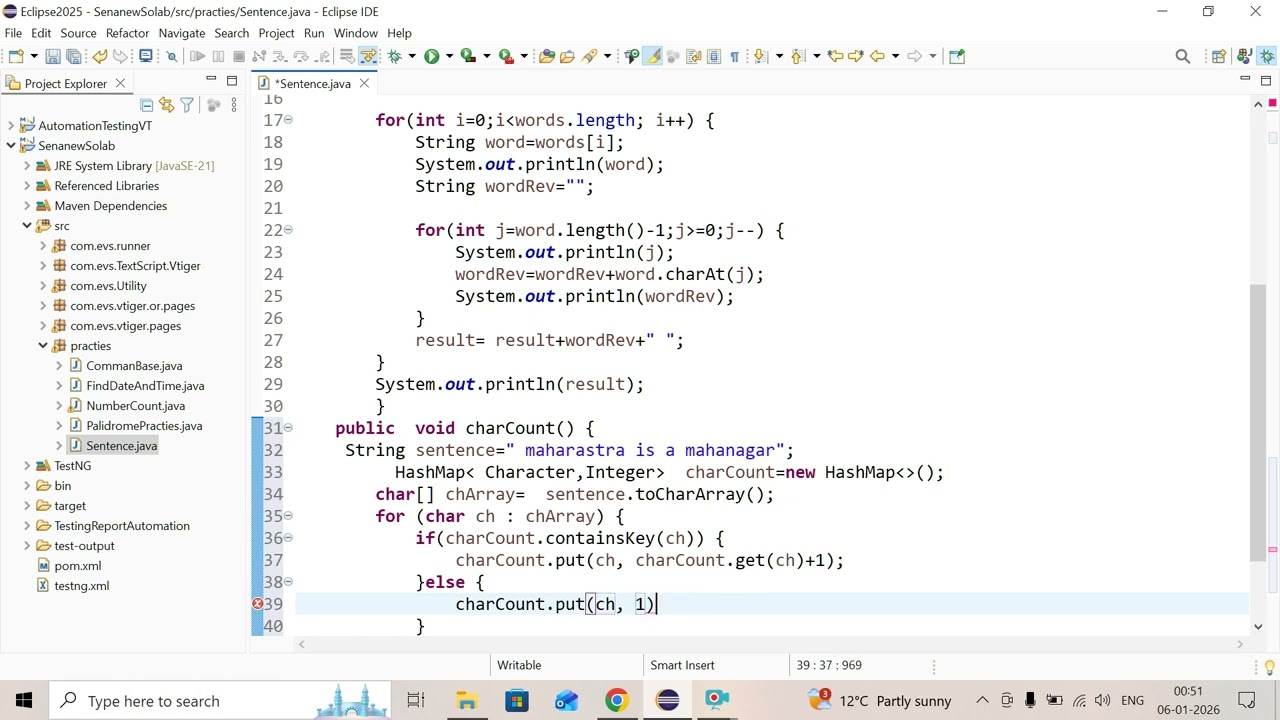Maximize the editor area
Image resolution: width=1280 pixels, height=720 pixels.
(x=1266, y=80)
